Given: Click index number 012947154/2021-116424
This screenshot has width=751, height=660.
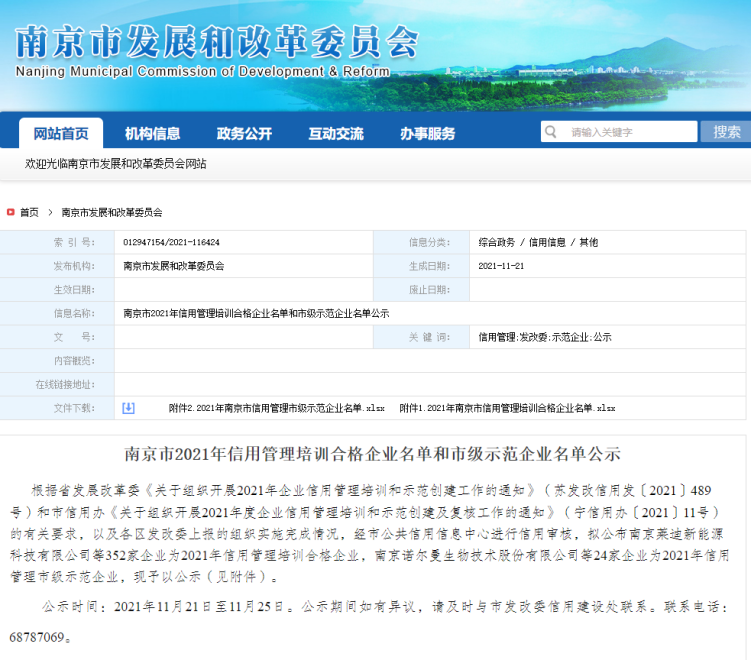Looking at the screenshot, I should (x=171, y=242).
